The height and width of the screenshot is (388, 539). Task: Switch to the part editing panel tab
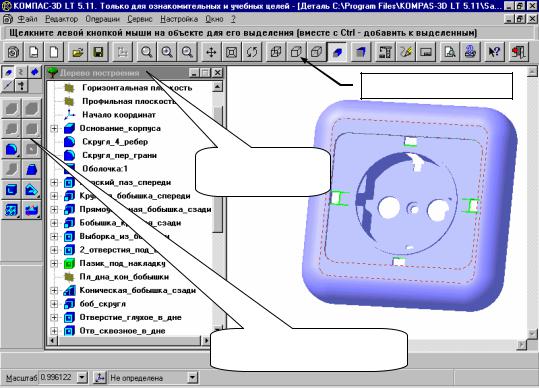[x=8, y=72]
